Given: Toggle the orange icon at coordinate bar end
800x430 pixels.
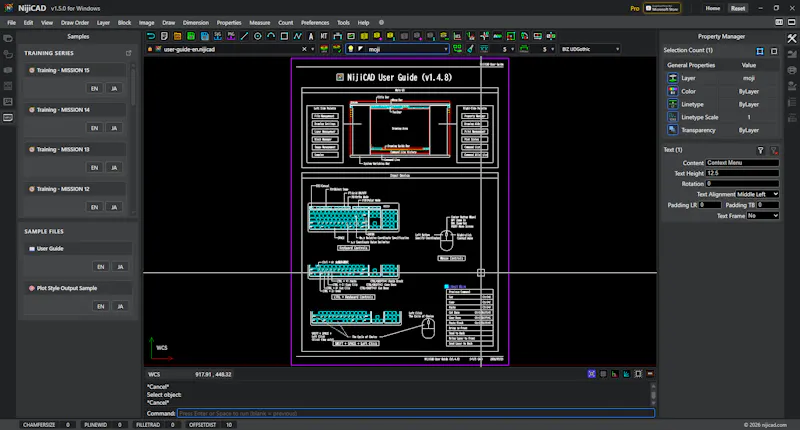Looking at the screenshot, I should pyautogui.click(x=650, y=374).
